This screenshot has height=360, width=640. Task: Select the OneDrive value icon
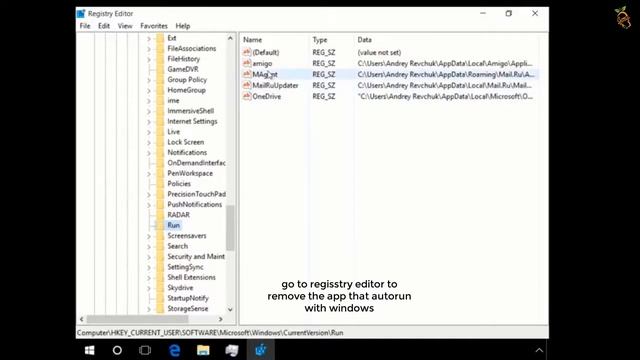click(247, 96)
